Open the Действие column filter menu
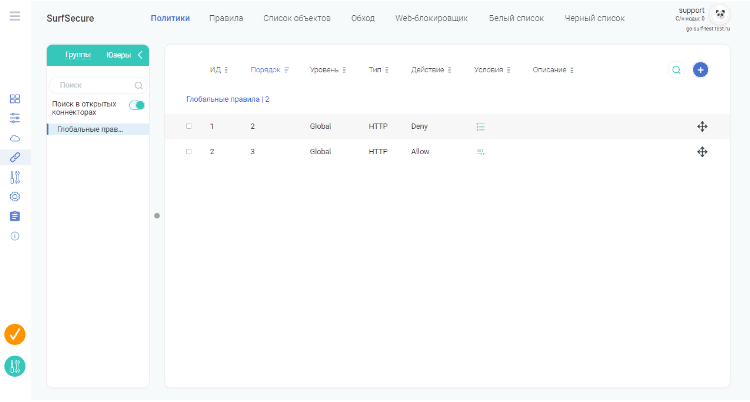 tap(450, 70)
